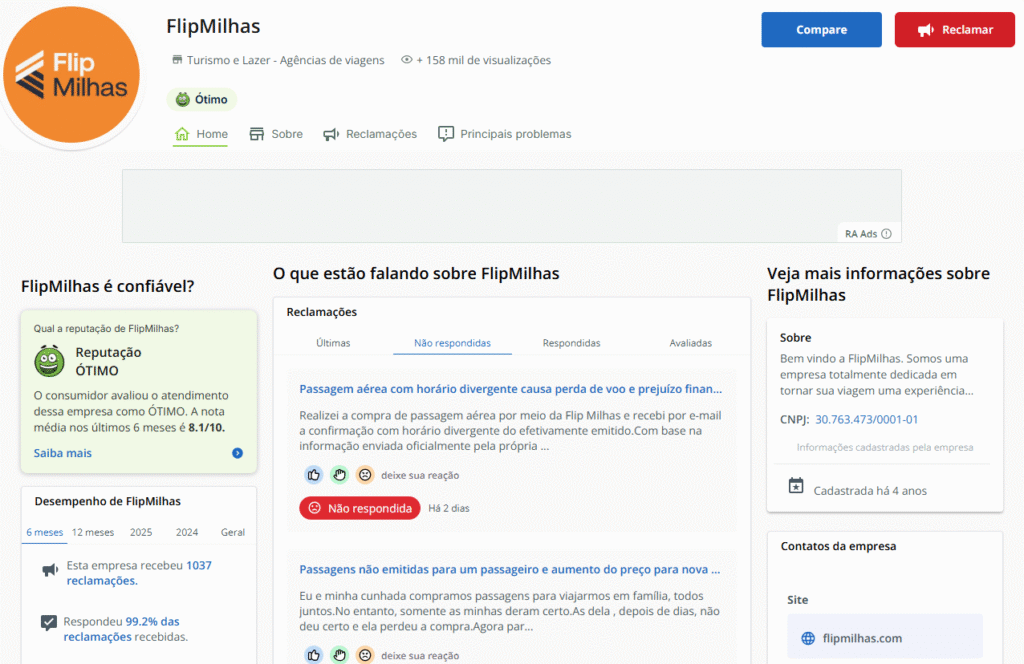Click sad face reaction on first complaint
Viewport: 1024px width, 664px height.
pos(365,475)
